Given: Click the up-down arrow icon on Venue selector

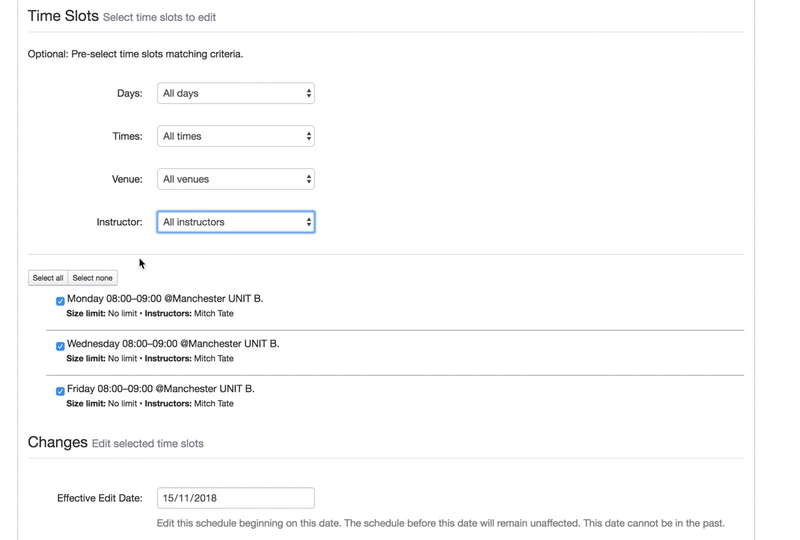Looking at the screenshot, I should point(309,179).
